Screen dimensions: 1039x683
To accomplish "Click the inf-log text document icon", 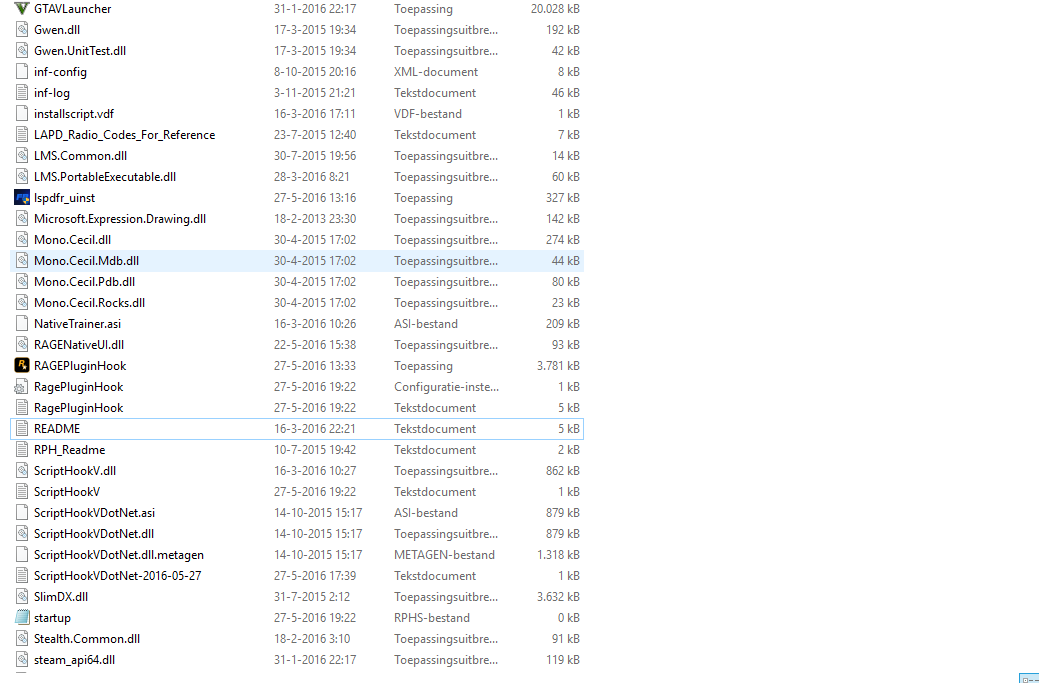I will (22, 93).
